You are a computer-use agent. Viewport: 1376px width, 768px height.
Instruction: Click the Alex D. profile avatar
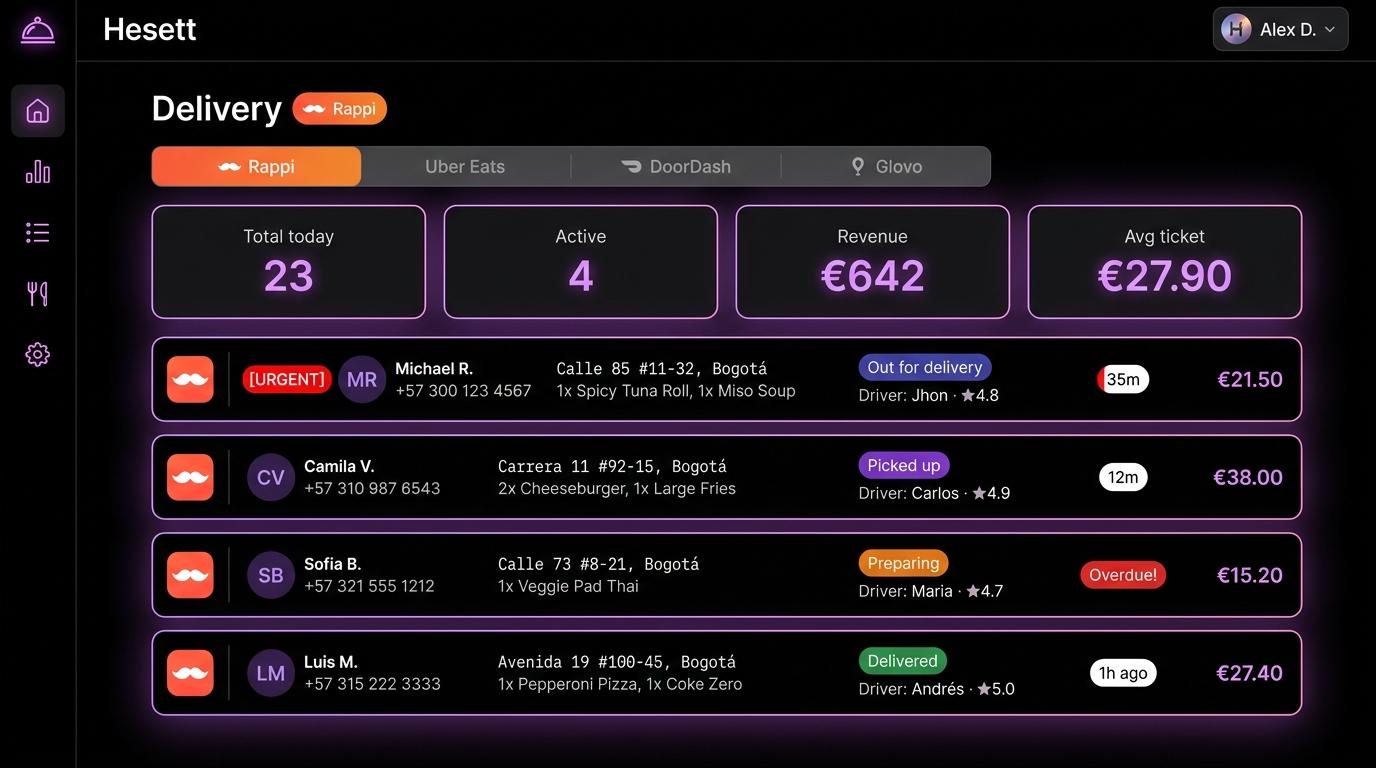coord(1236,30)
